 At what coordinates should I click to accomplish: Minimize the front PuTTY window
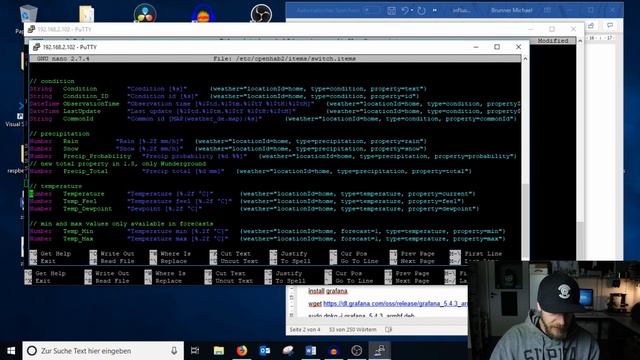point(476,47)
